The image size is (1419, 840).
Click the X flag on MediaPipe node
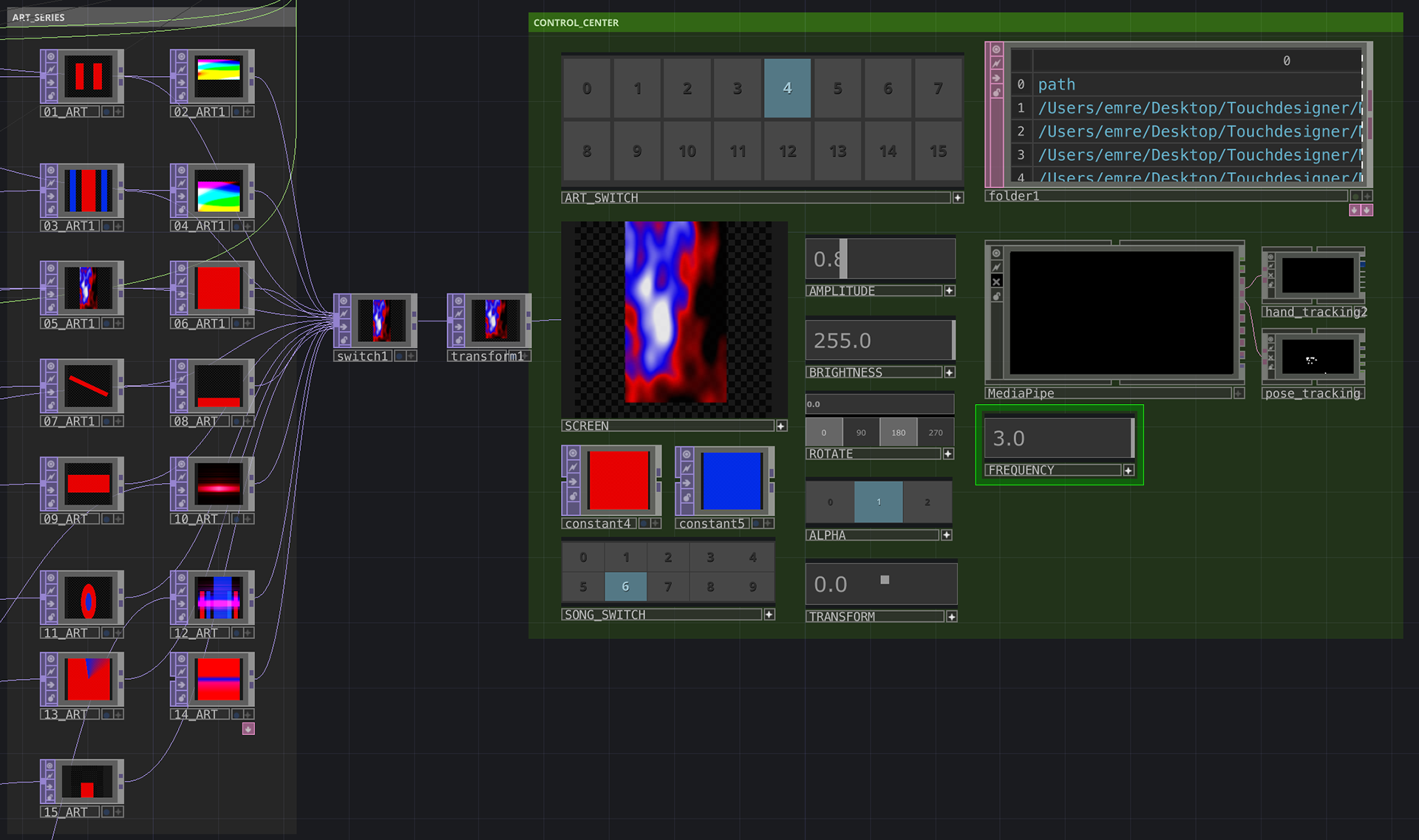(x=996, y=281)
